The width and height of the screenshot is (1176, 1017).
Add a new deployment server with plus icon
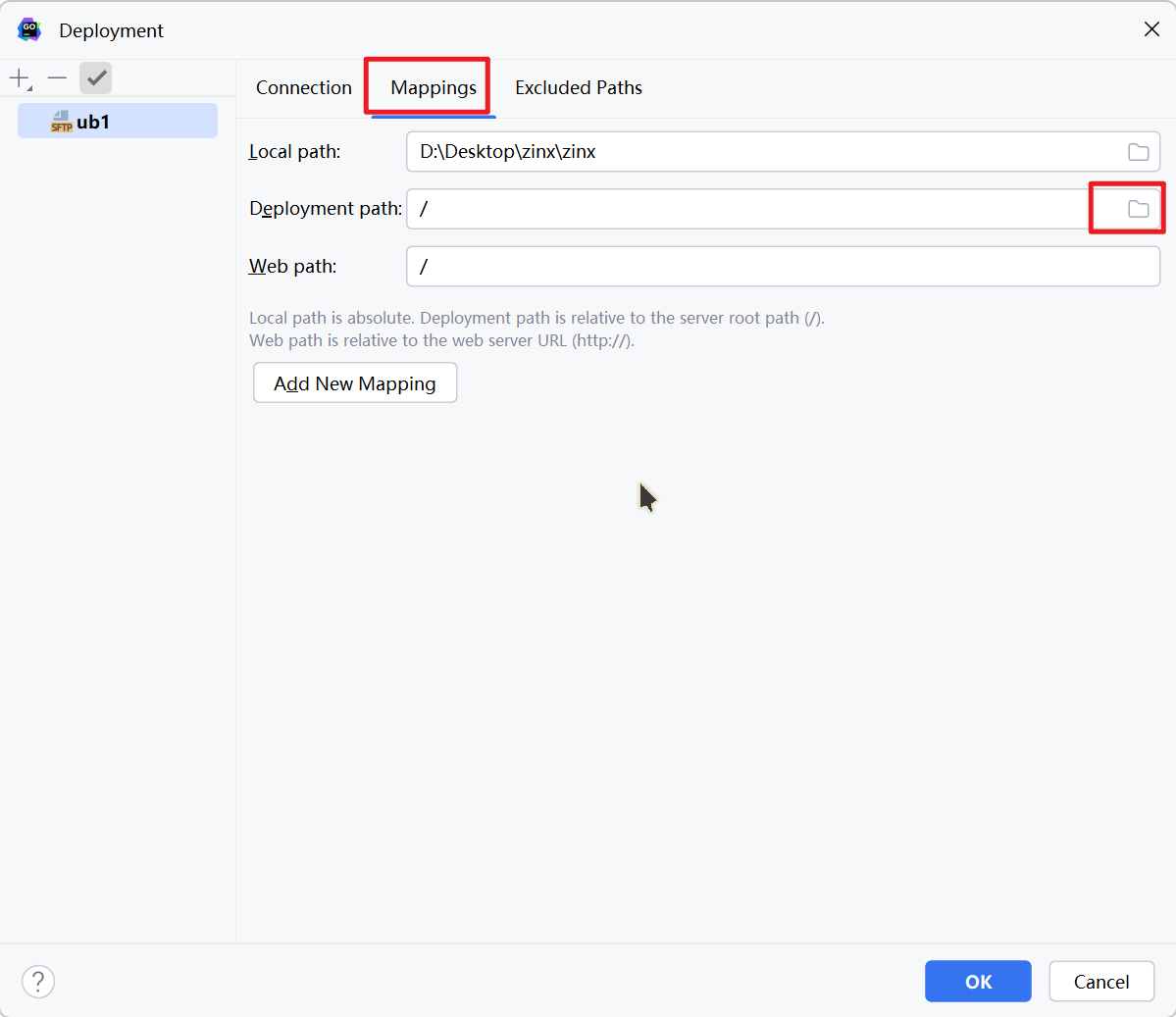click(21, 78)
